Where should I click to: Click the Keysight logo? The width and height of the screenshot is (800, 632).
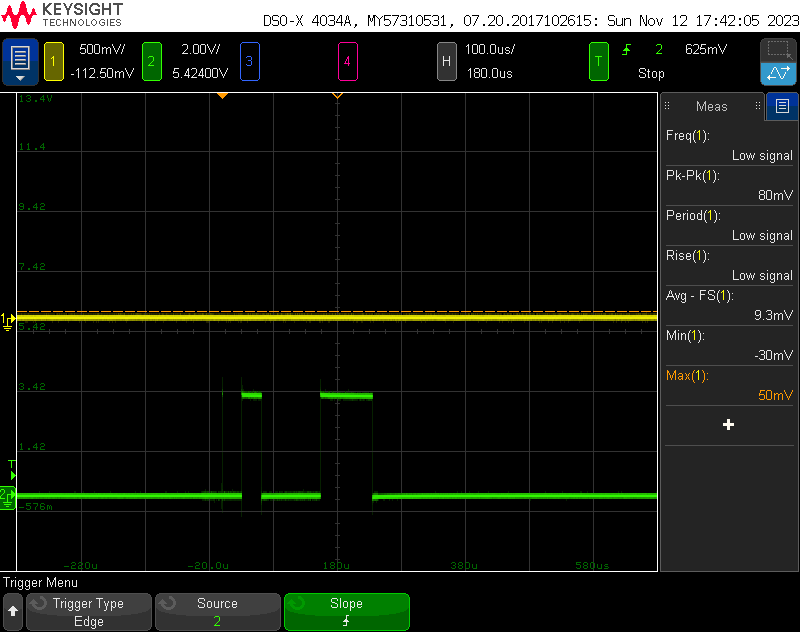pos(62,15)
